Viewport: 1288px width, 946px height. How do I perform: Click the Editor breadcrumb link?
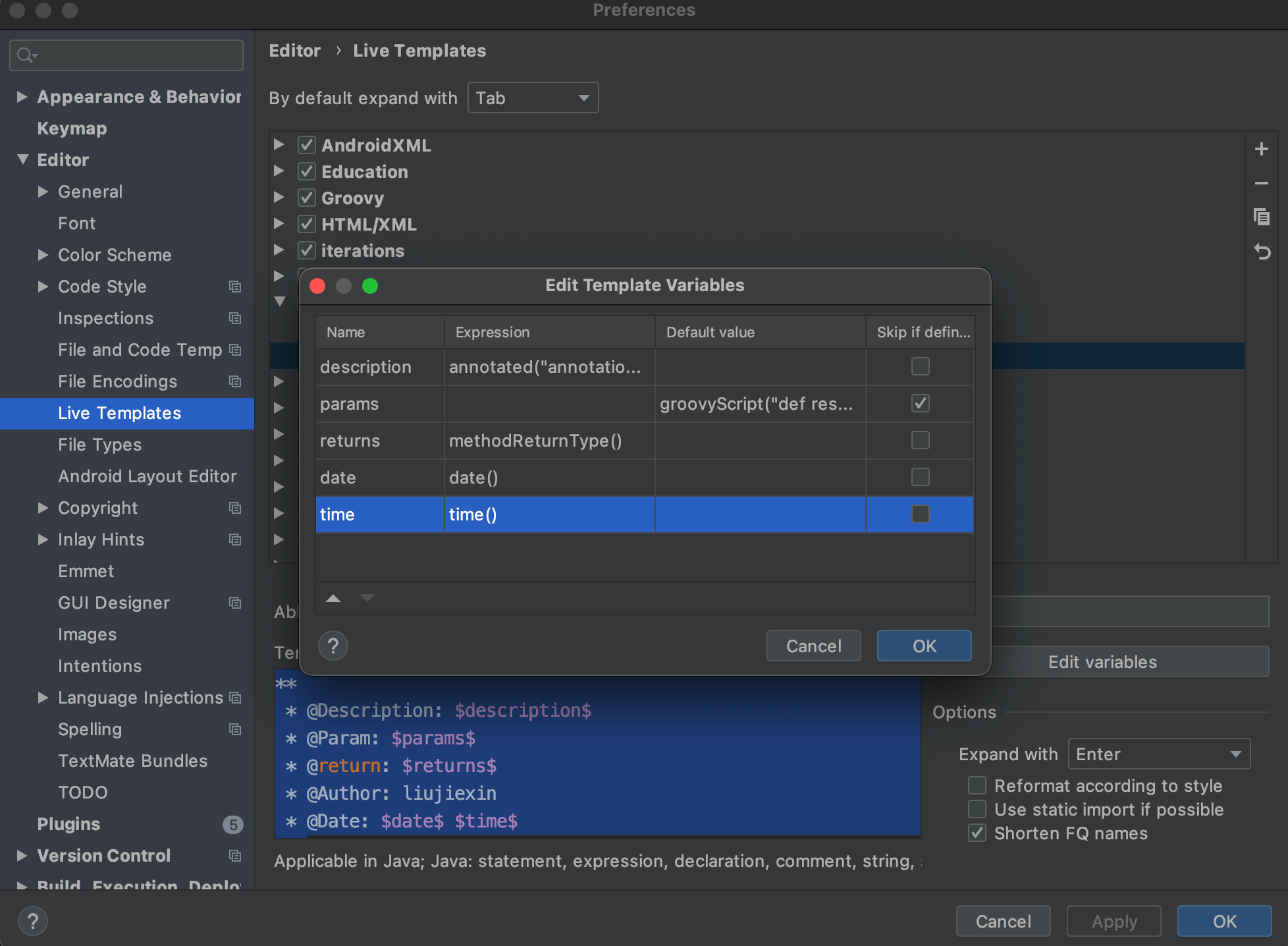point(294,51)
